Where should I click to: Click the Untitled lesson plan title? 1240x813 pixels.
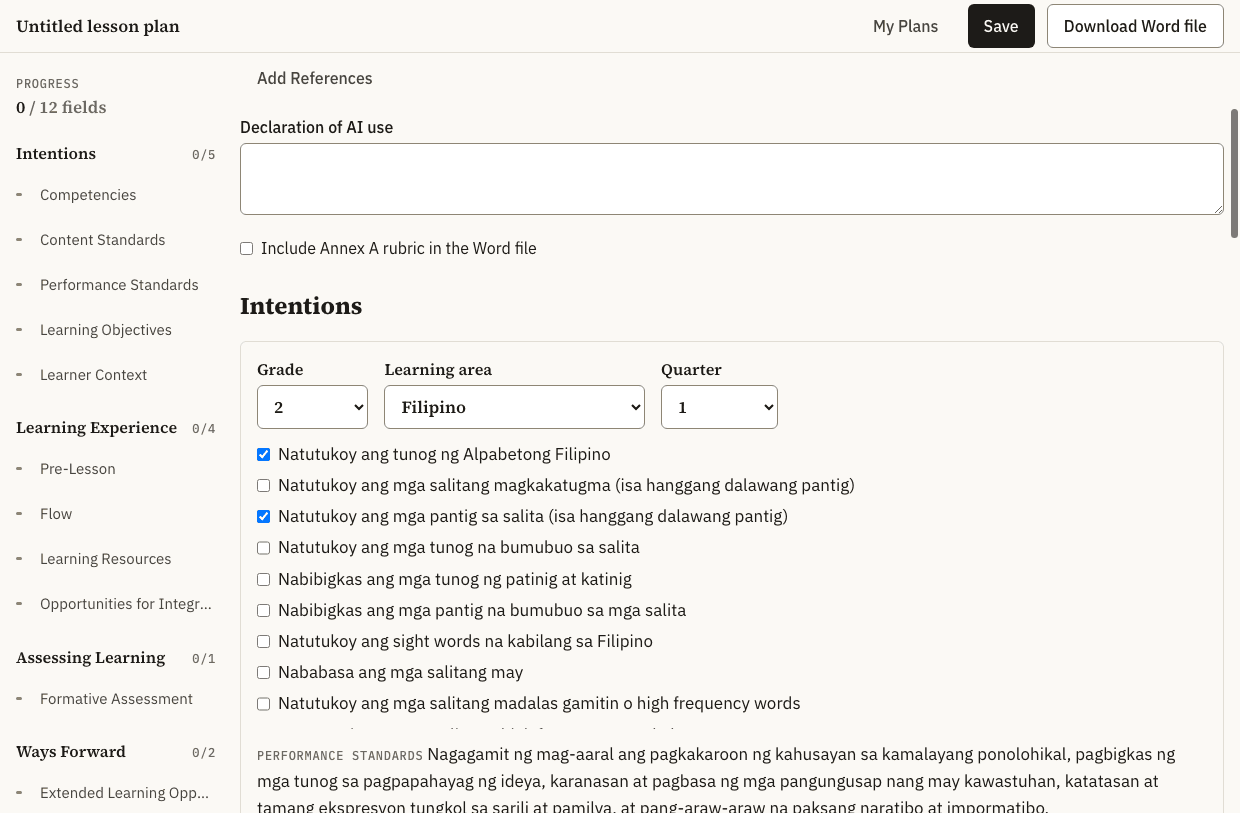point(98,26)
